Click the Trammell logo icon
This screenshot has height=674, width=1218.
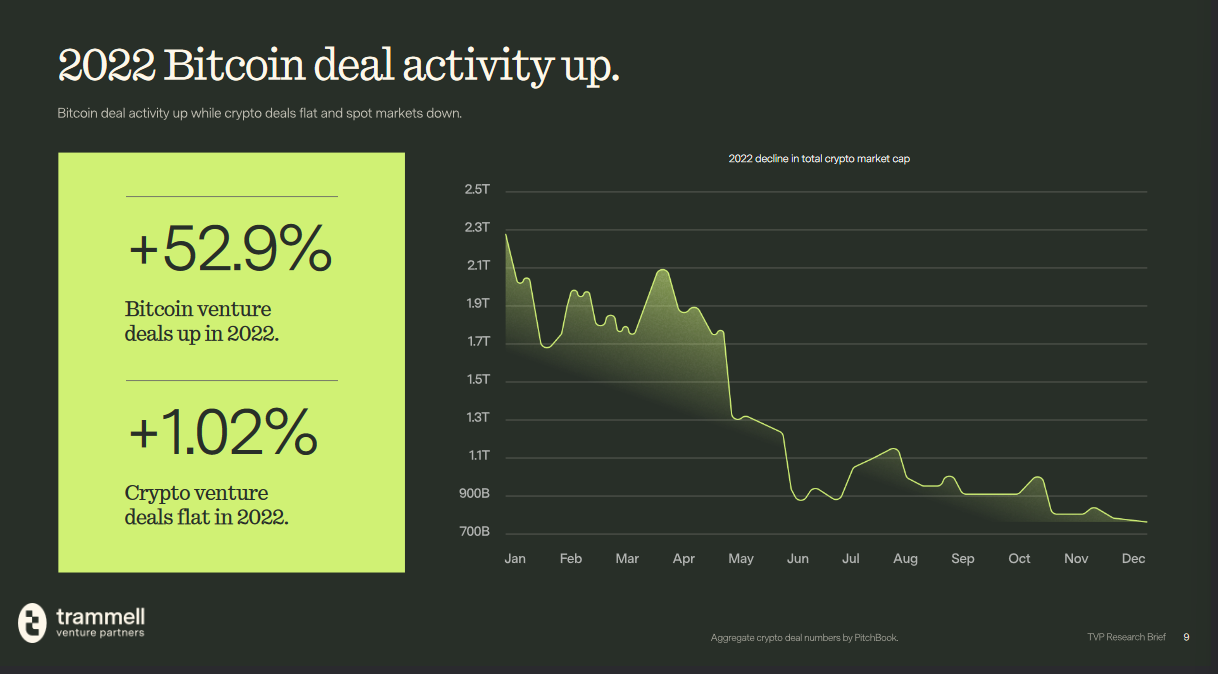pyautogui.click(x=33, y=622)
